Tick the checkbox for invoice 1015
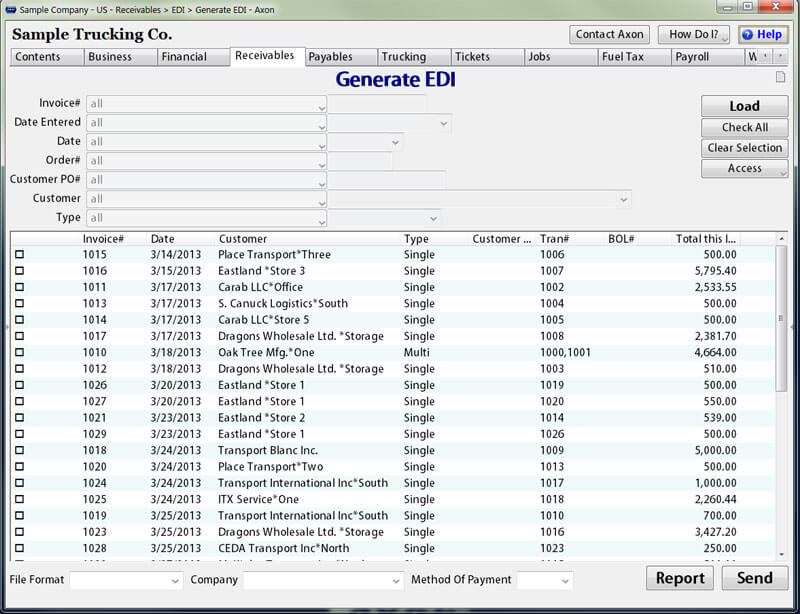 click(19, 255)
